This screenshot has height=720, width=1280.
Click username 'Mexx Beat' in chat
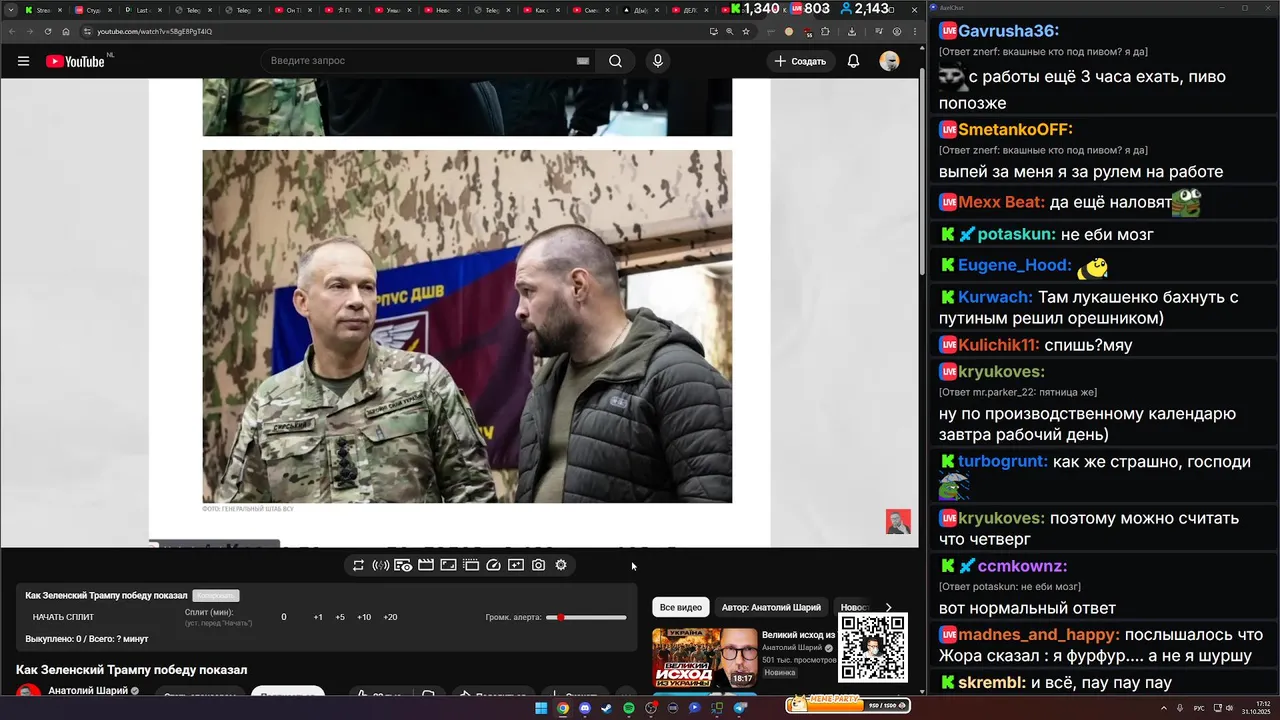[1001, 202]
